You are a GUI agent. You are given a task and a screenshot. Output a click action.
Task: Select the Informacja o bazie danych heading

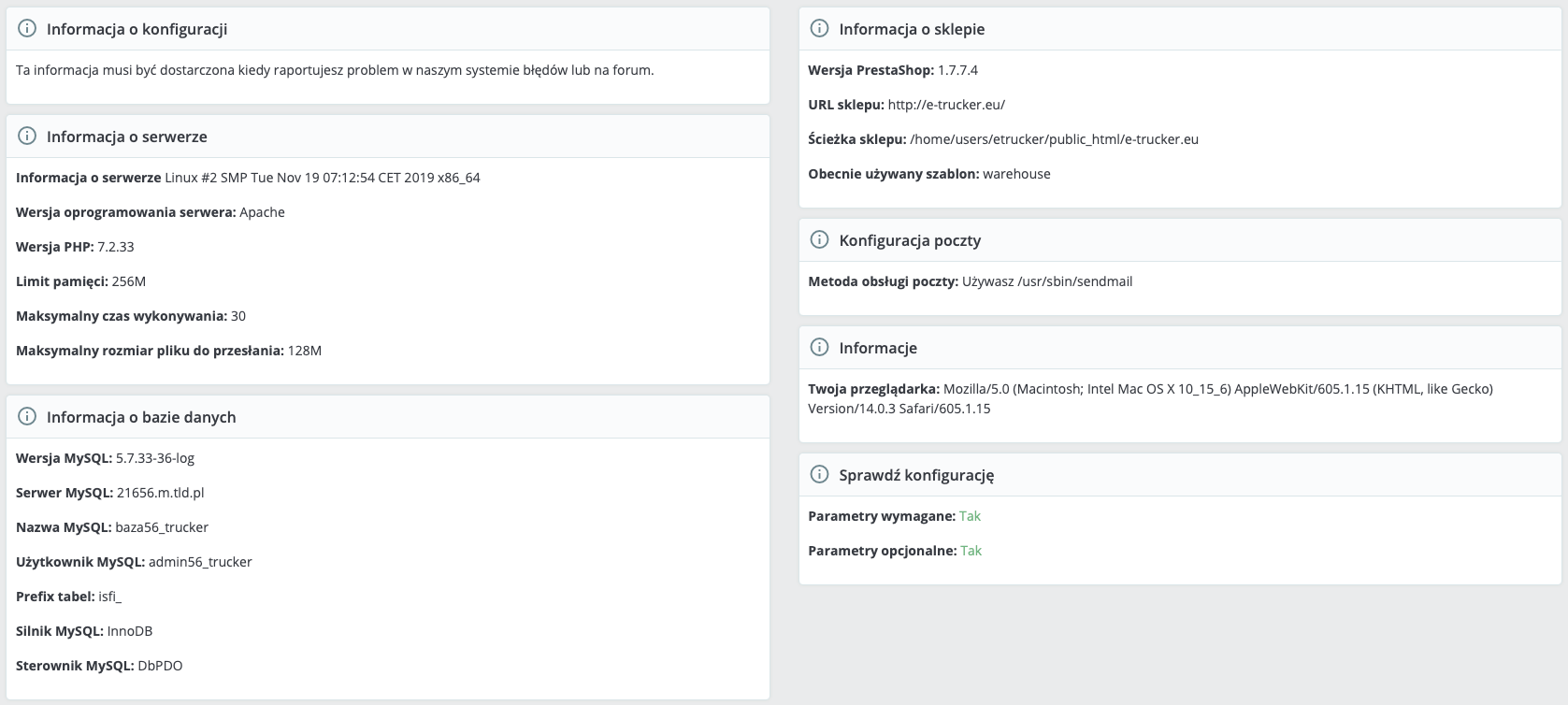(x=141, y=417)
